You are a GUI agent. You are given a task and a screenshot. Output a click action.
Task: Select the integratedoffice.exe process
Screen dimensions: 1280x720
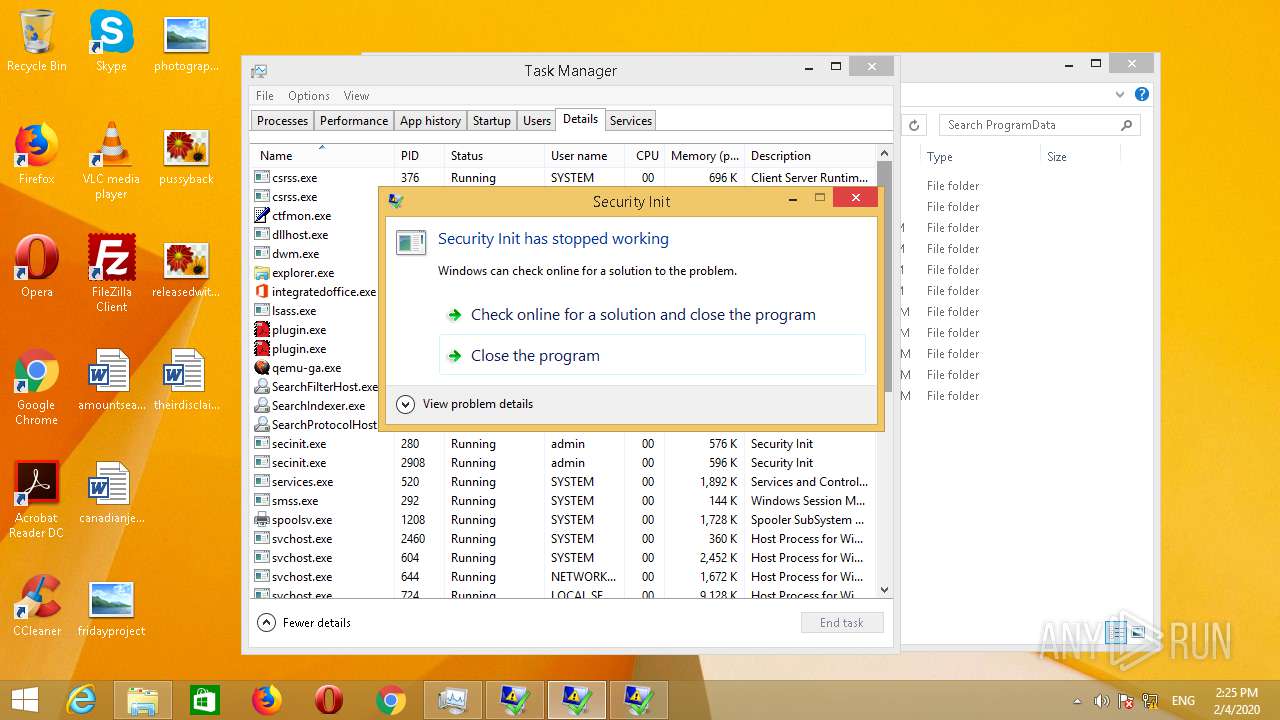pyautogui.click(x=315, y=292)
